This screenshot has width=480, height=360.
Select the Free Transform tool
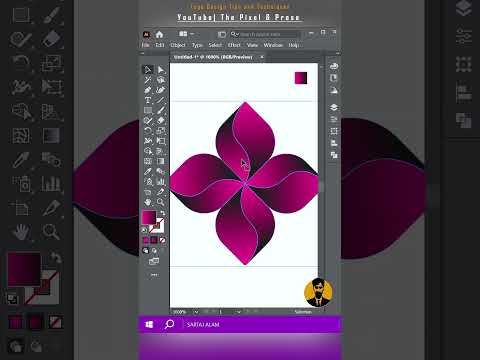161,141
